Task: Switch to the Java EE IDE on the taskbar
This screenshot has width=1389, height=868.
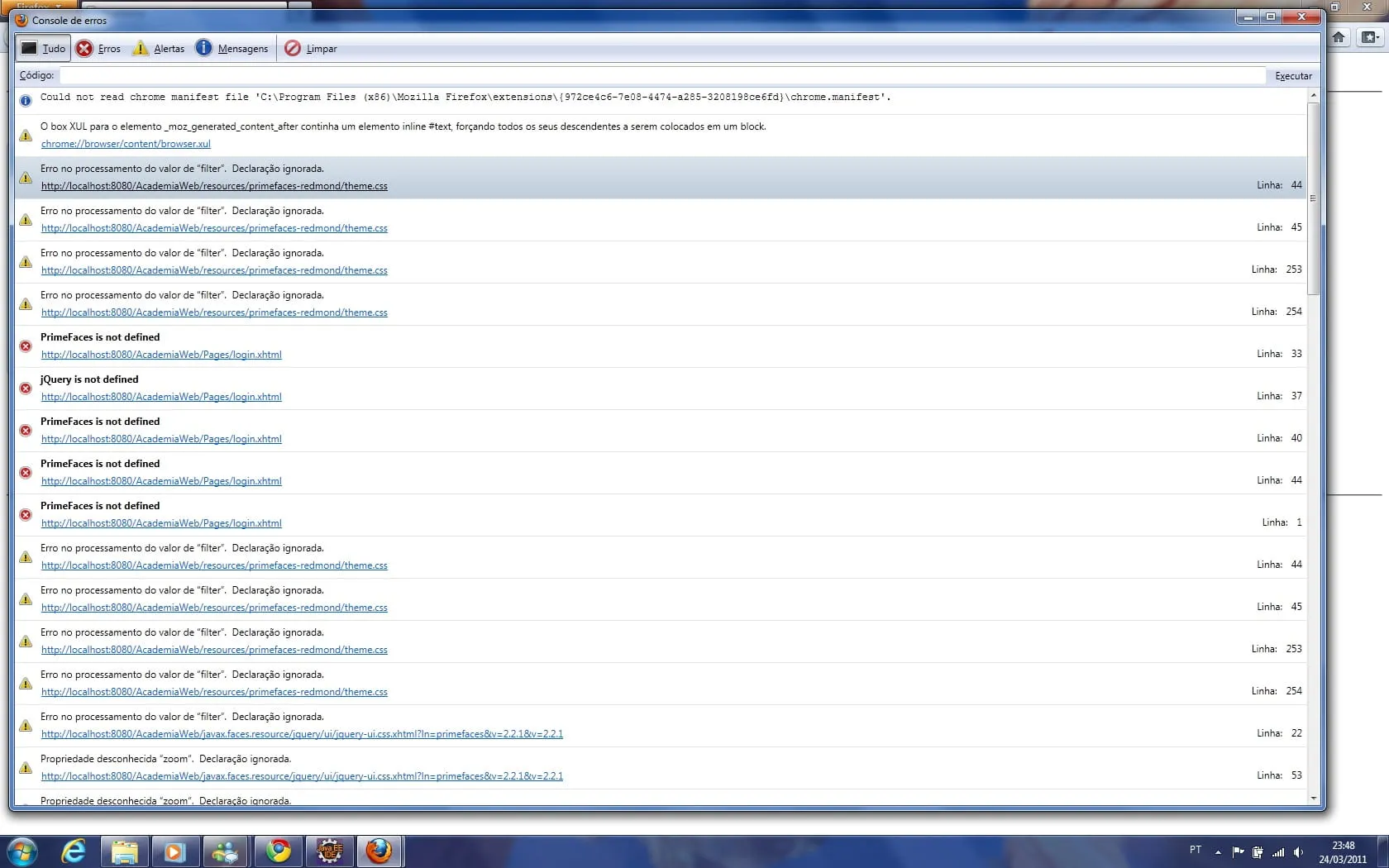Action: tap(329, 851)
